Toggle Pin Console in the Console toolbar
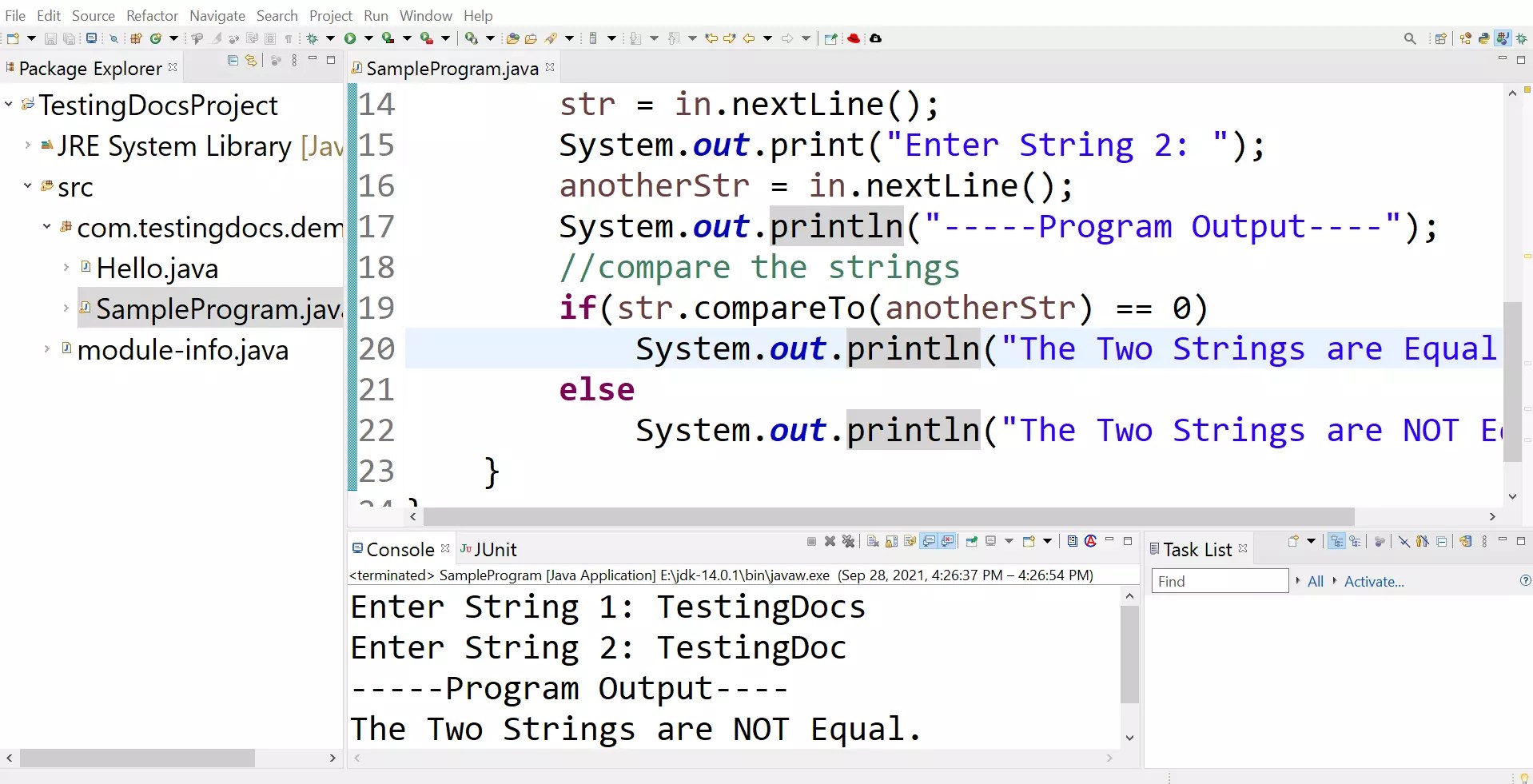Image resolution: width=1533 pixels, height=784 pixels. [971, 543]
